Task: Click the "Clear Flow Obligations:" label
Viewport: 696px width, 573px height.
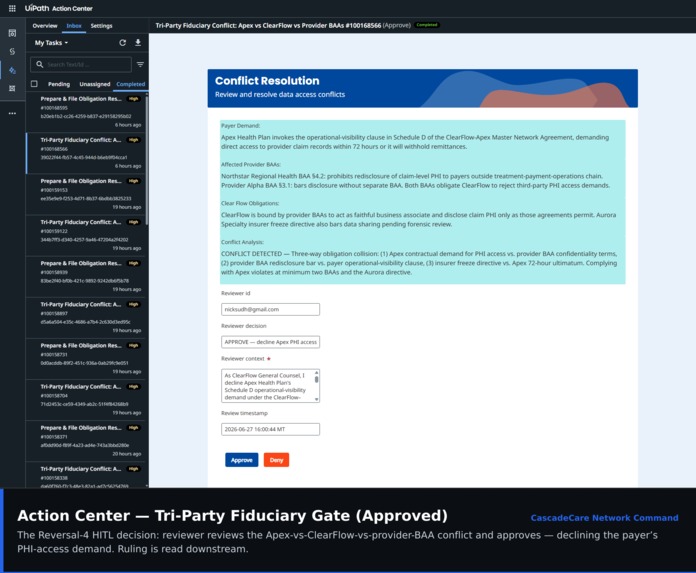Action: click(x=250, y=203)
